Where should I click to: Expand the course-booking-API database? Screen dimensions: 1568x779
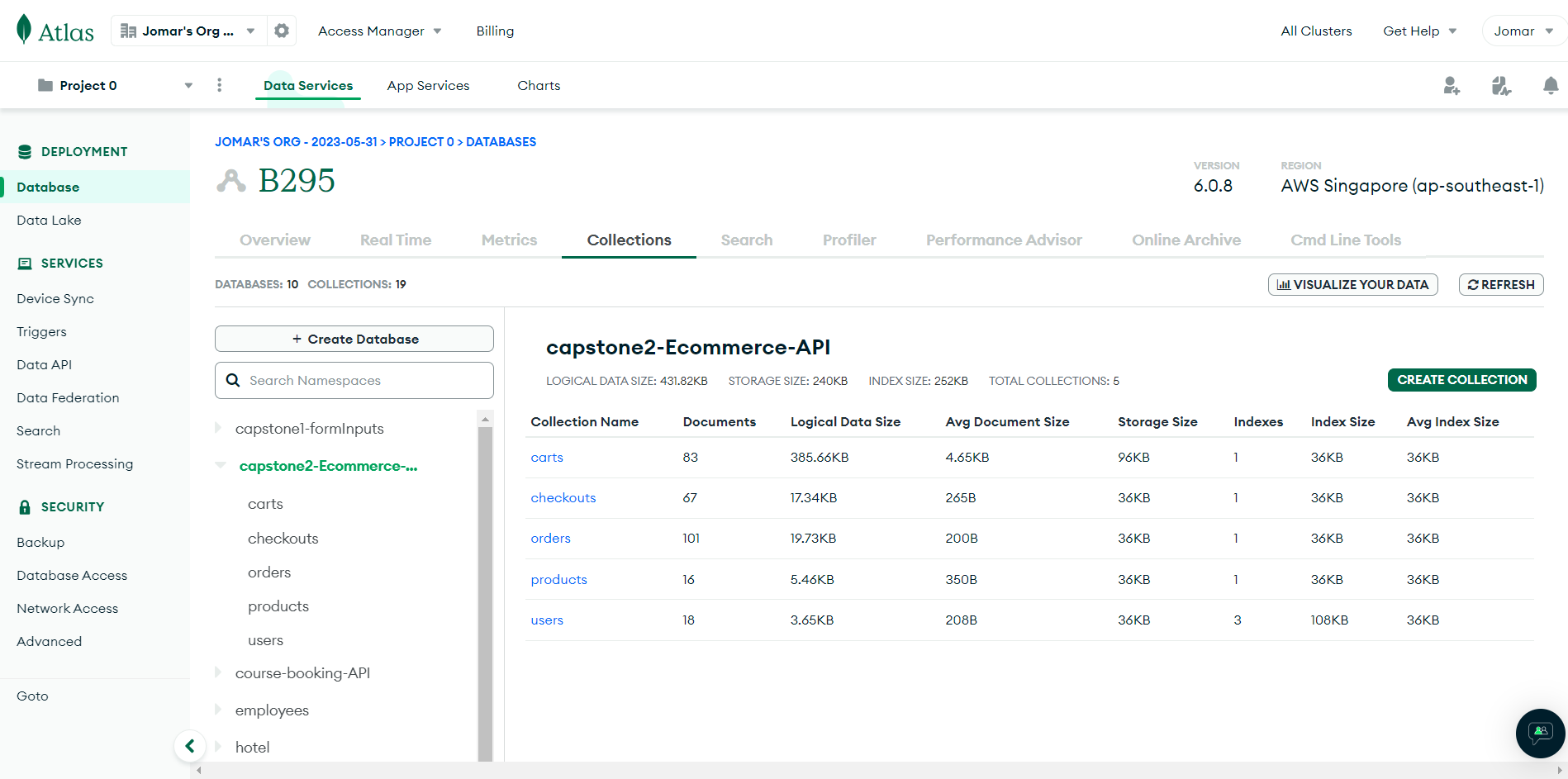click(218, 672)
